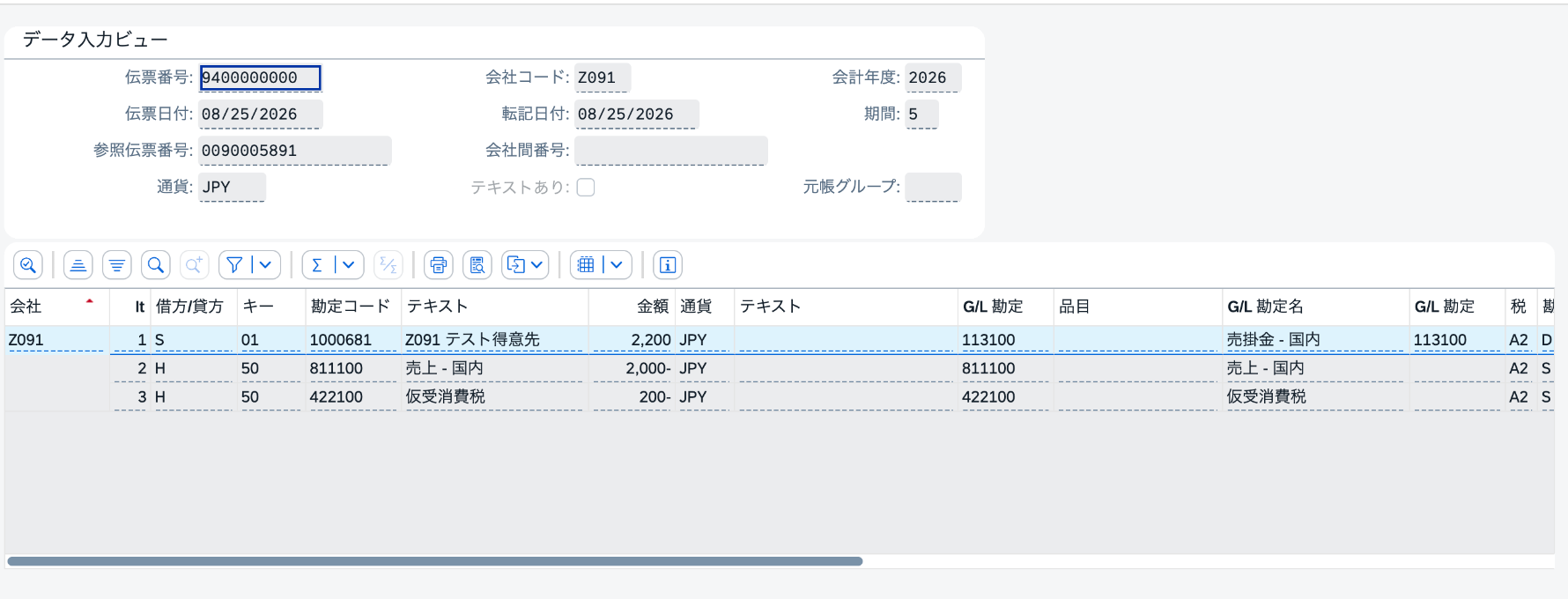Click the layout grid icon
The height and width of the screenshot is (599, 1568).
(586, 265)
